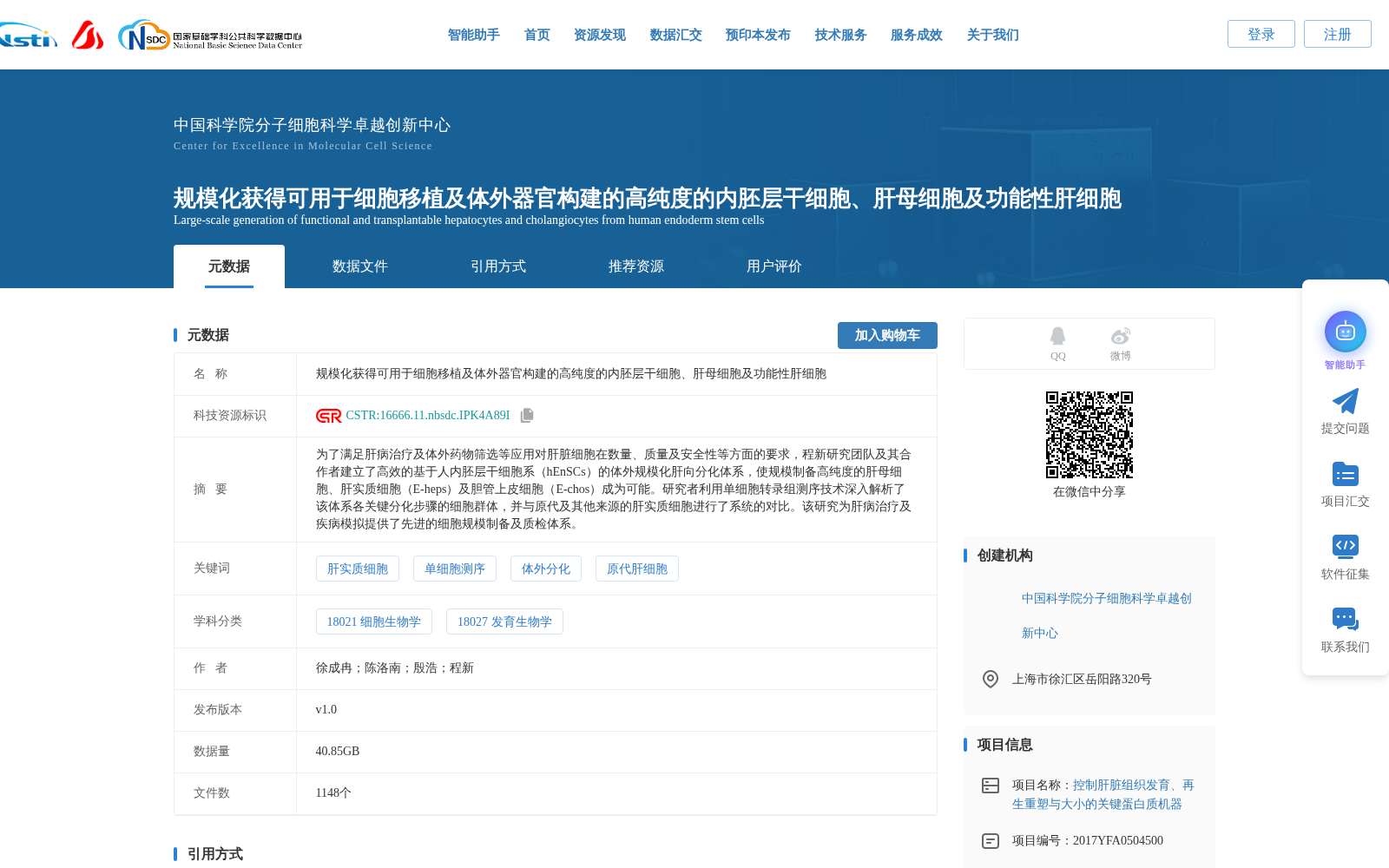This screenshot has width=1389, height=868.
Task: Click the English title under main heading
Action: coord(469,220)
